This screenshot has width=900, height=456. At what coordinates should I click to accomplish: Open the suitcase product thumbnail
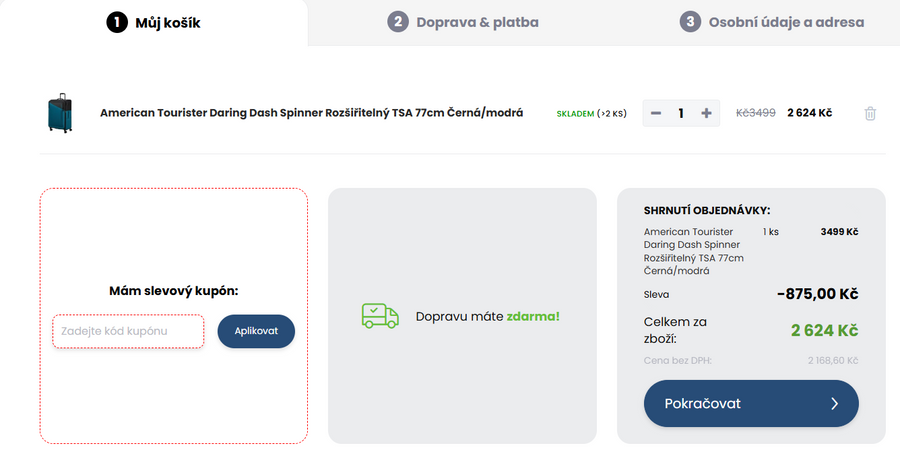[60, 114]
